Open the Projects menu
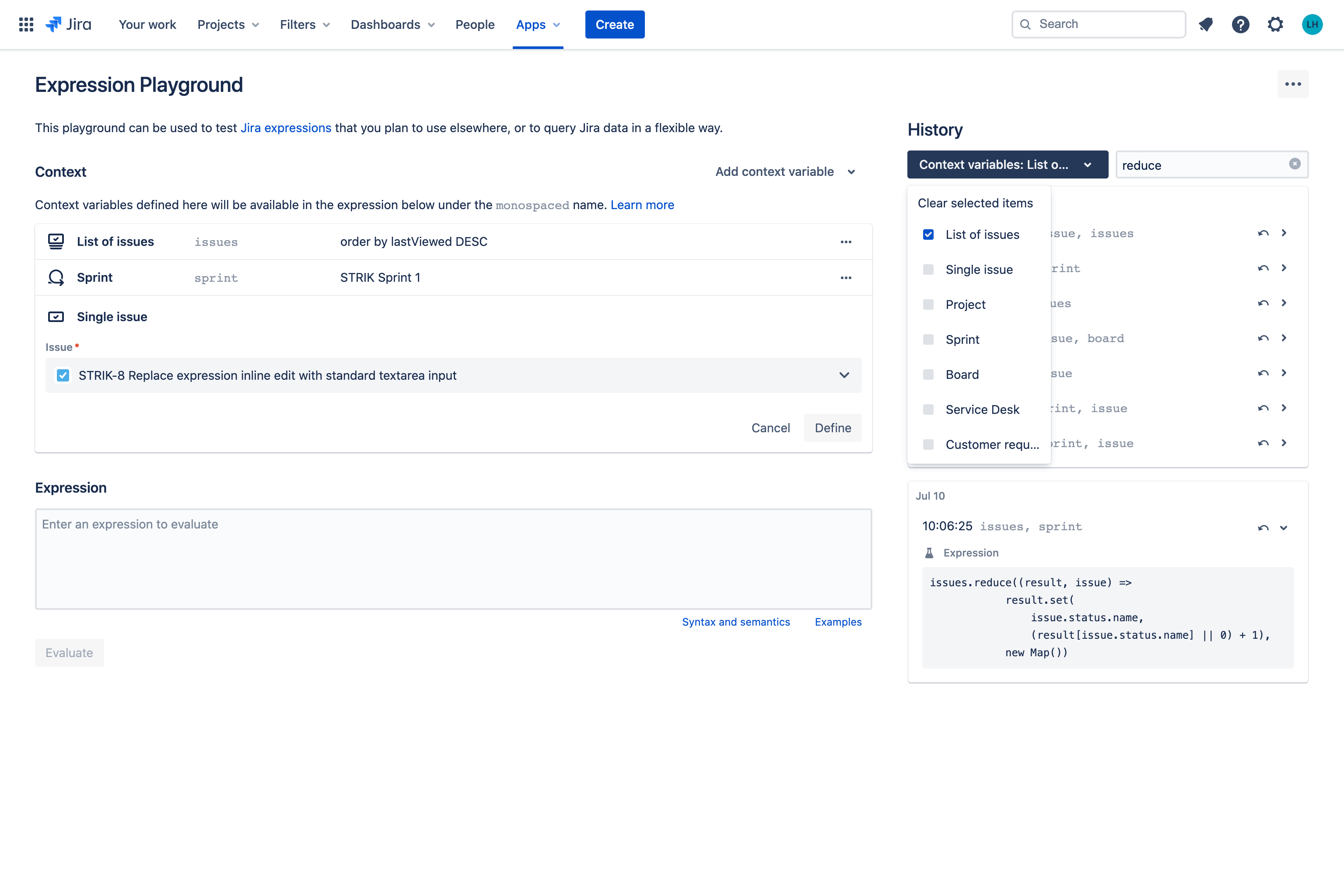The image size is (1344, 896). click(x=228, y=24)
